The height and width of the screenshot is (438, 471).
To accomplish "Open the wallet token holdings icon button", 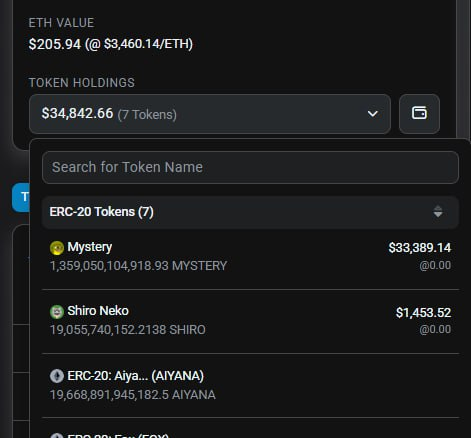I will (x=419, y=114).
